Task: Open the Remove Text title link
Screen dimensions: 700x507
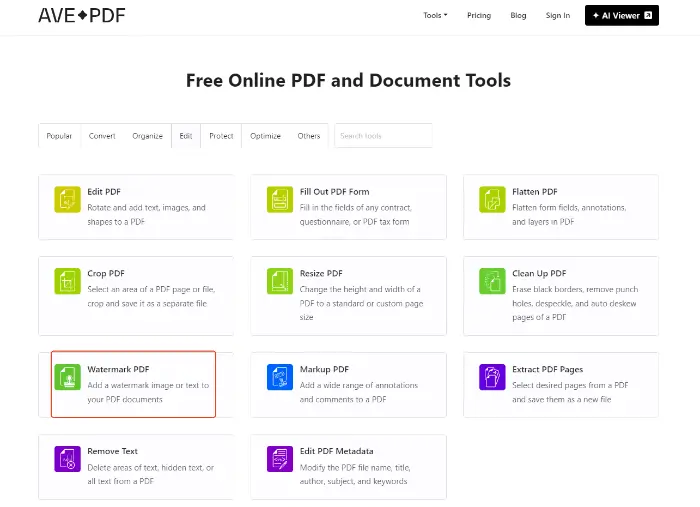Action: click(112, 451)
